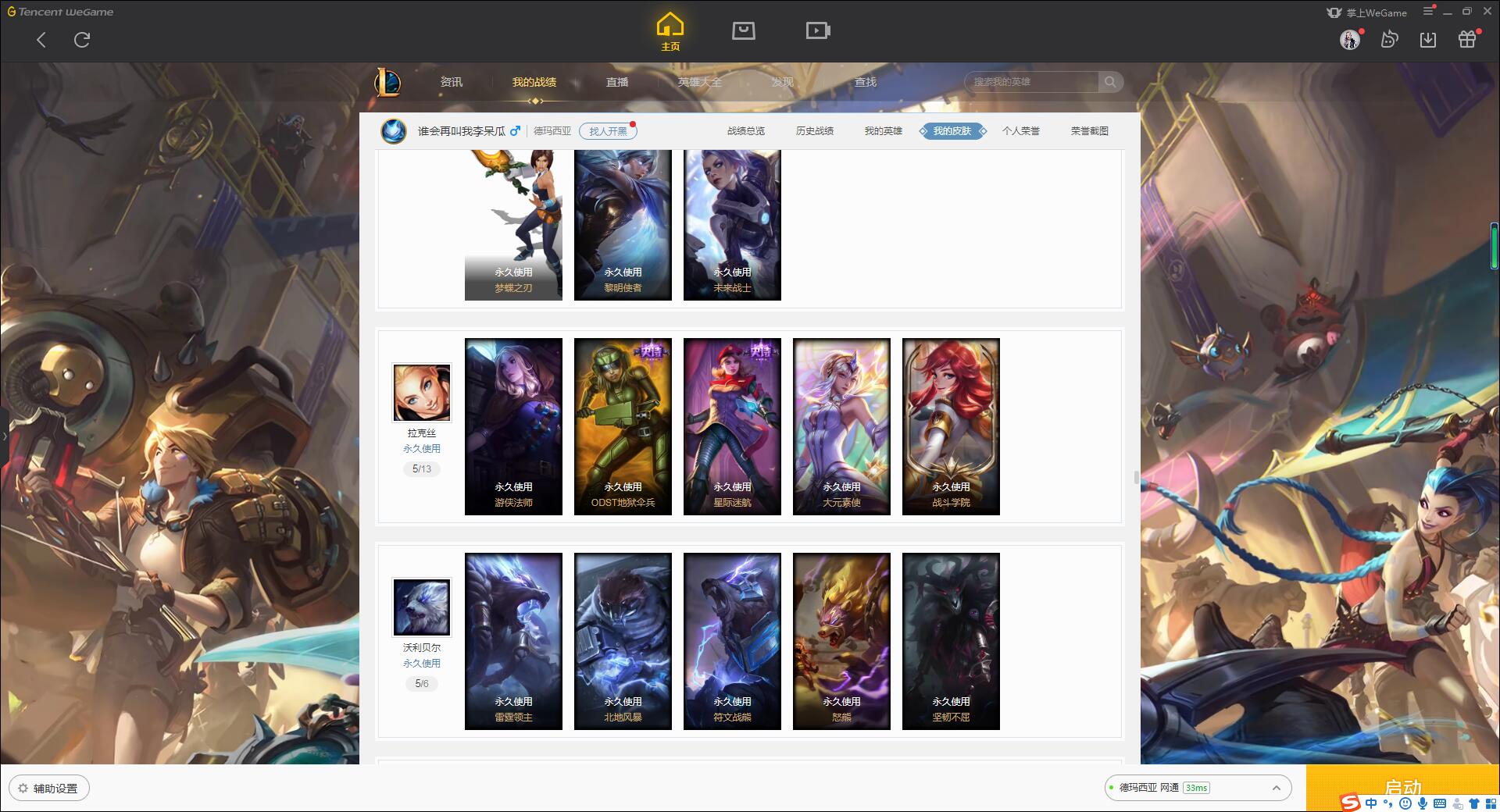The image size is (1500, 812).
Task: Open the 坚韧不屈 skin card
Action: [x=951, y=641]
